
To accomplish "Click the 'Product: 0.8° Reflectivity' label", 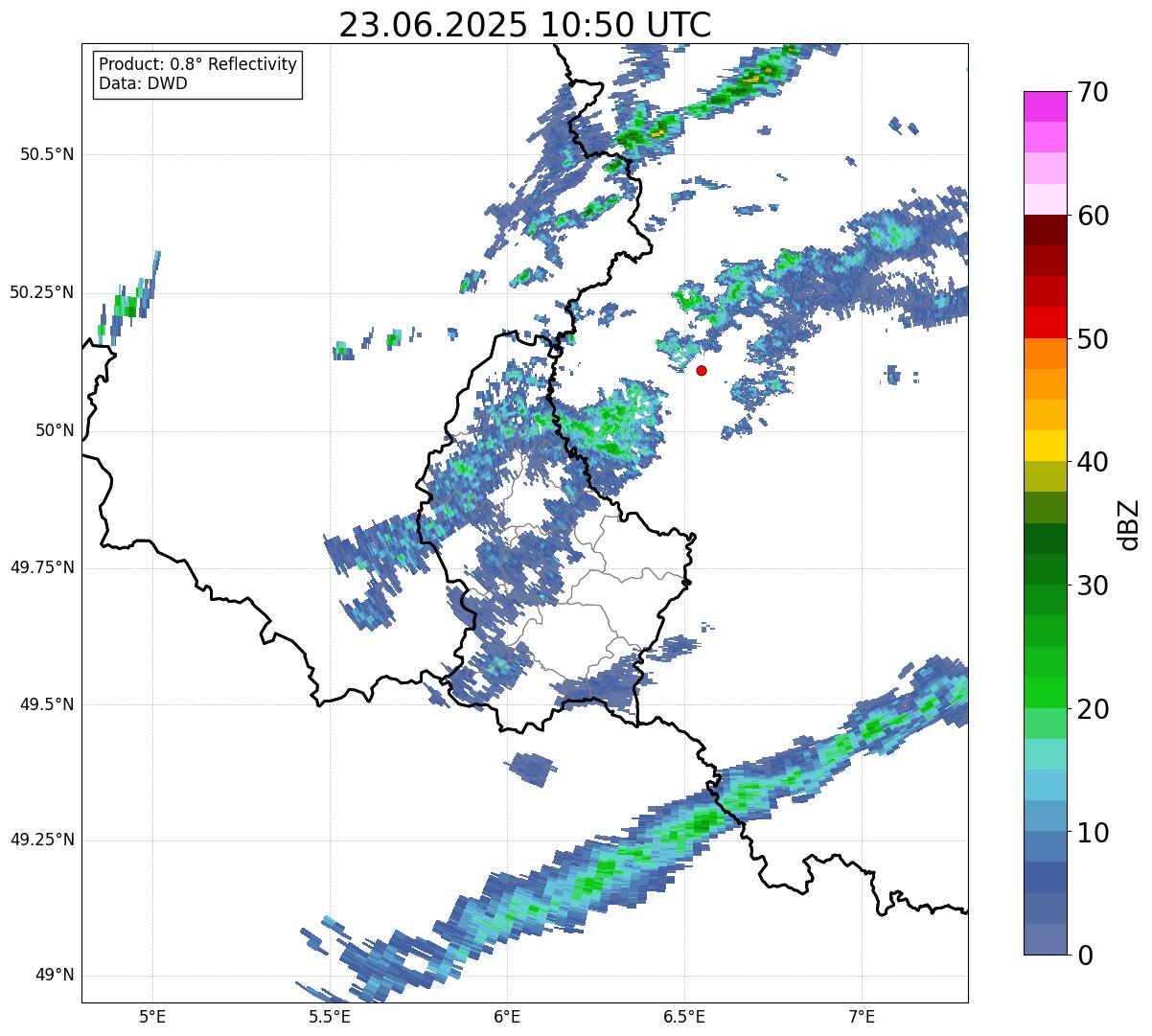I will coord(198,64).
